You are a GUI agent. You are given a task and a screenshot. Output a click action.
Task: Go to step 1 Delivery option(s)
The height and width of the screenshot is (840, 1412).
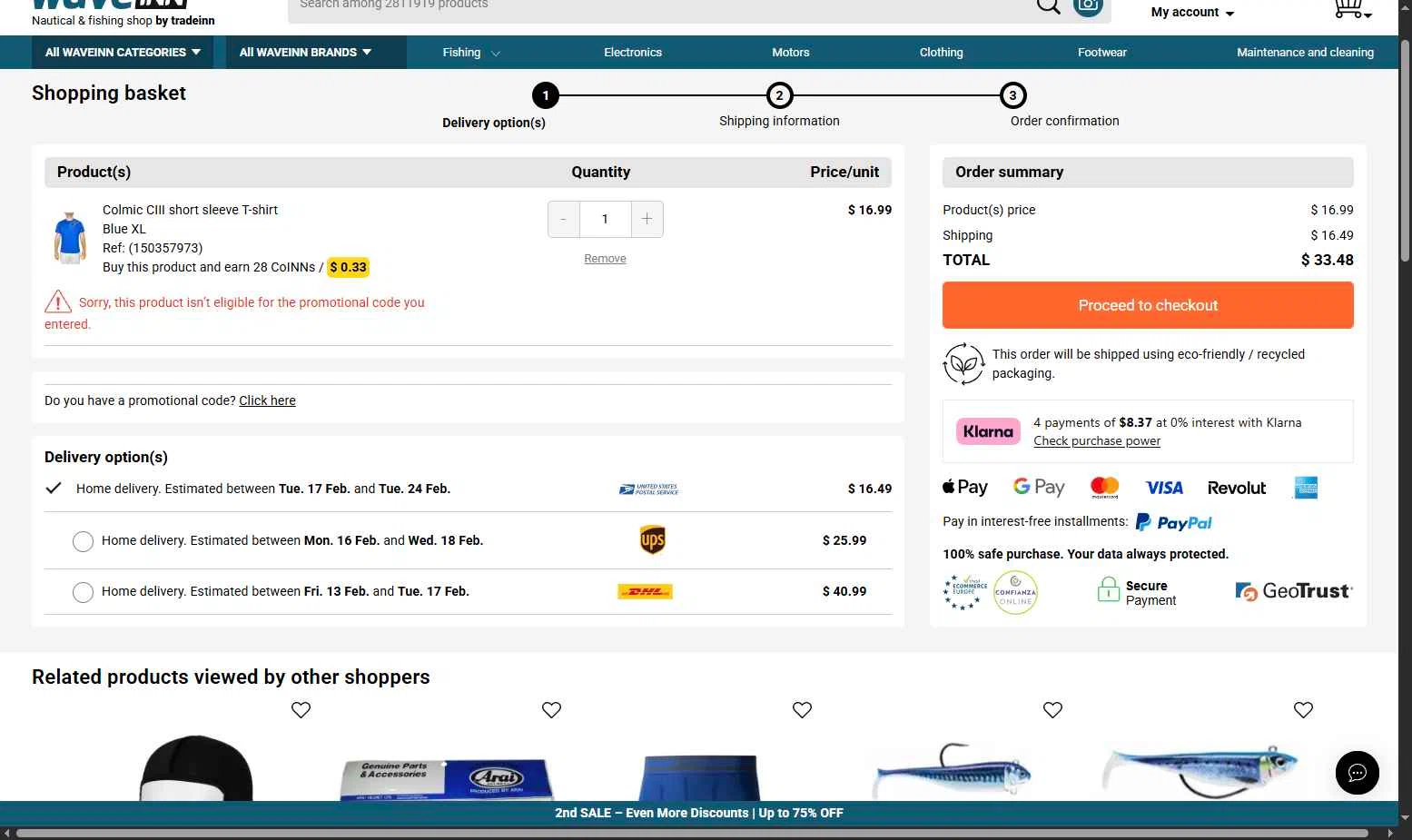pyautogui.click(x=545, y=95)
